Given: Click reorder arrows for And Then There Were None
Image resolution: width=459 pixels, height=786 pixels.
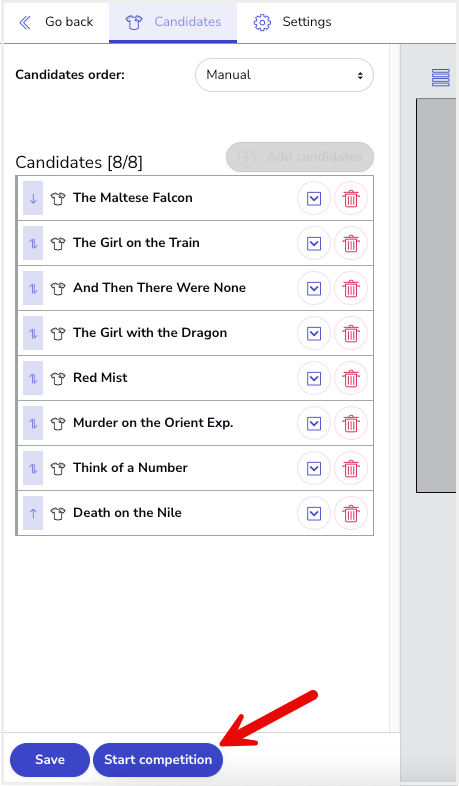Looking at the screenshot, I should tap(33, 288).
